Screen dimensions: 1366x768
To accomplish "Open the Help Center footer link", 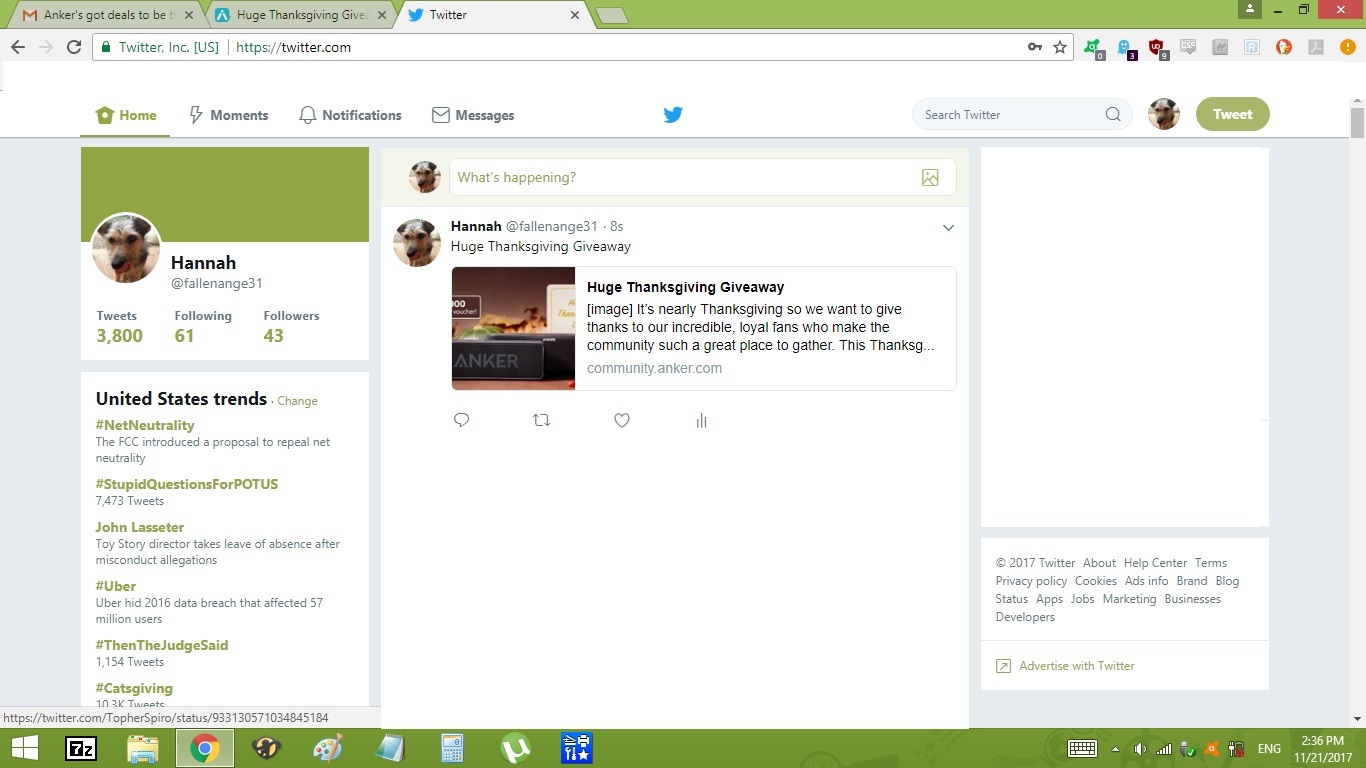I will (1155, 563).
